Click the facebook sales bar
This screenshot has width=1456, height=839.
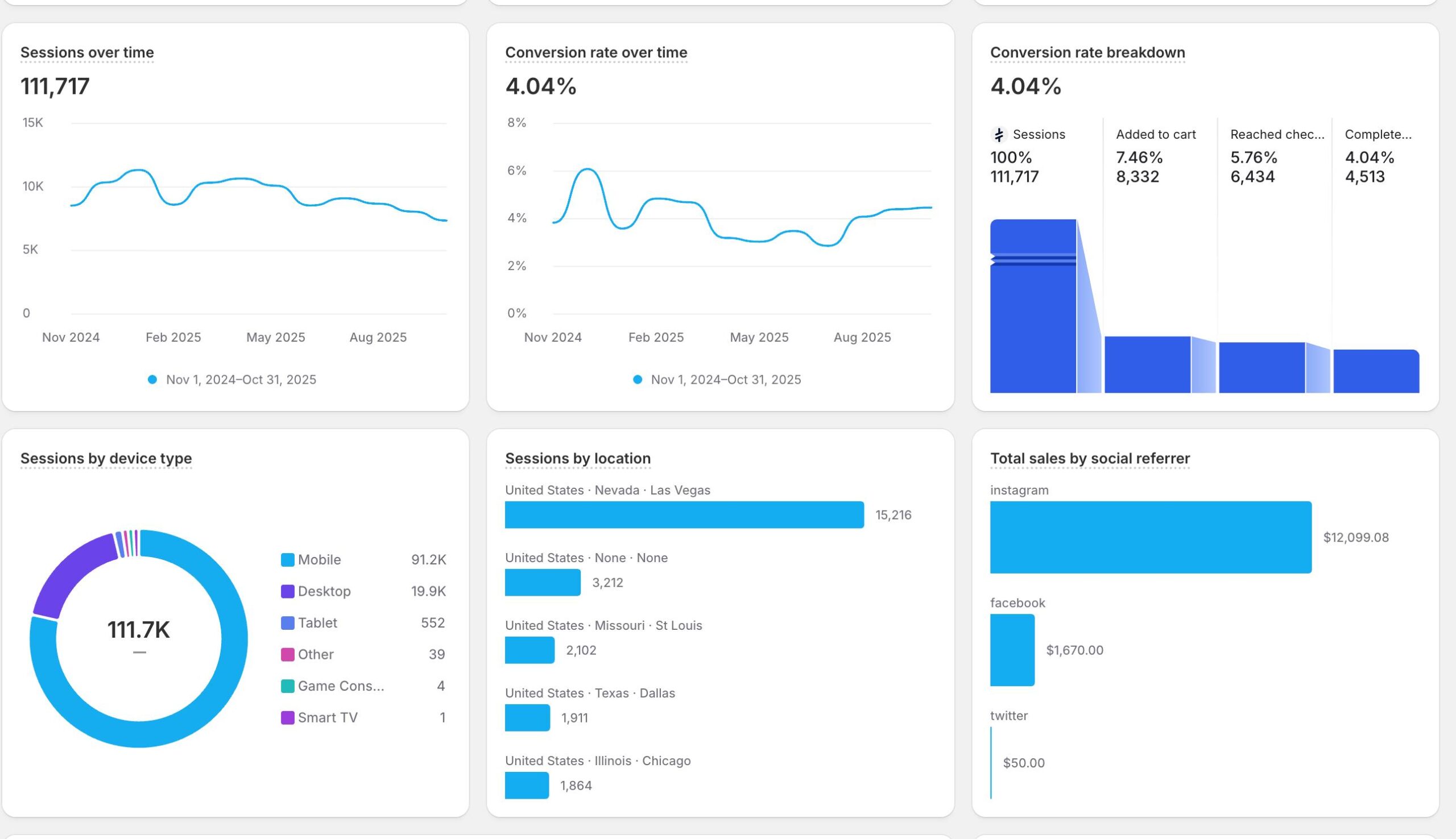[1012, 650]
